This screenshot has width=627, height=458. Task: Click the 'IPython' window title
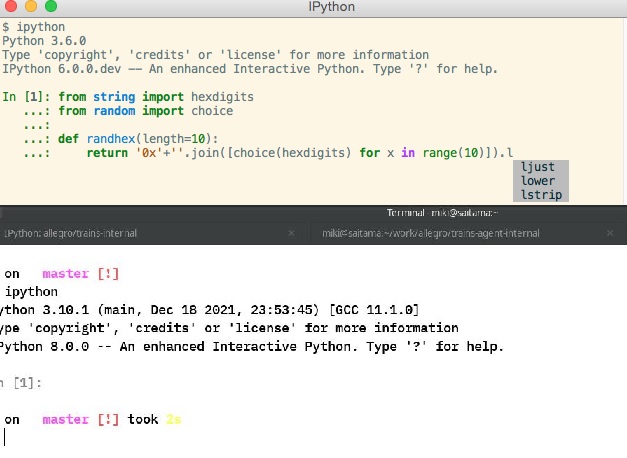(x=331, y=7)
